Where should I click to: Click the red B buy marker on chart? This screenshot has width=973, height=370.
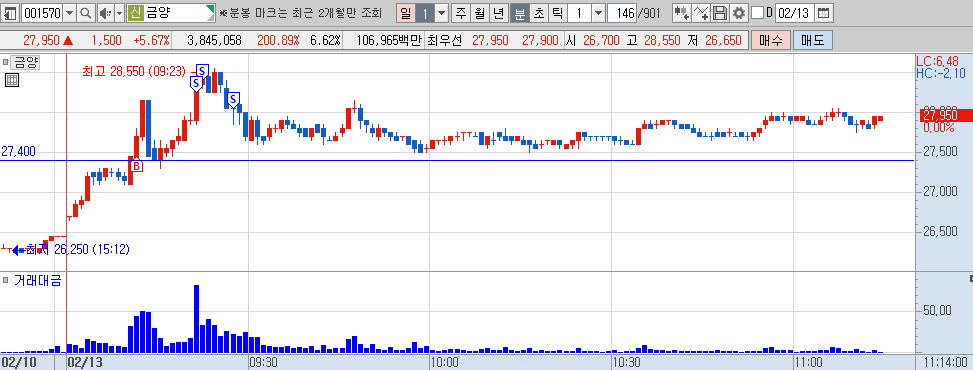[x=137, y=166]
